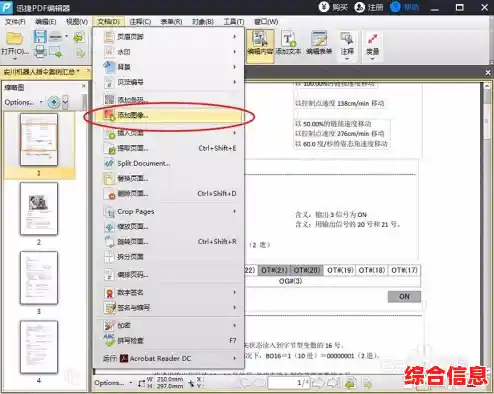Choose 添加图像 from the document menu
Screen dimensions: 494x394
(168, 115)
